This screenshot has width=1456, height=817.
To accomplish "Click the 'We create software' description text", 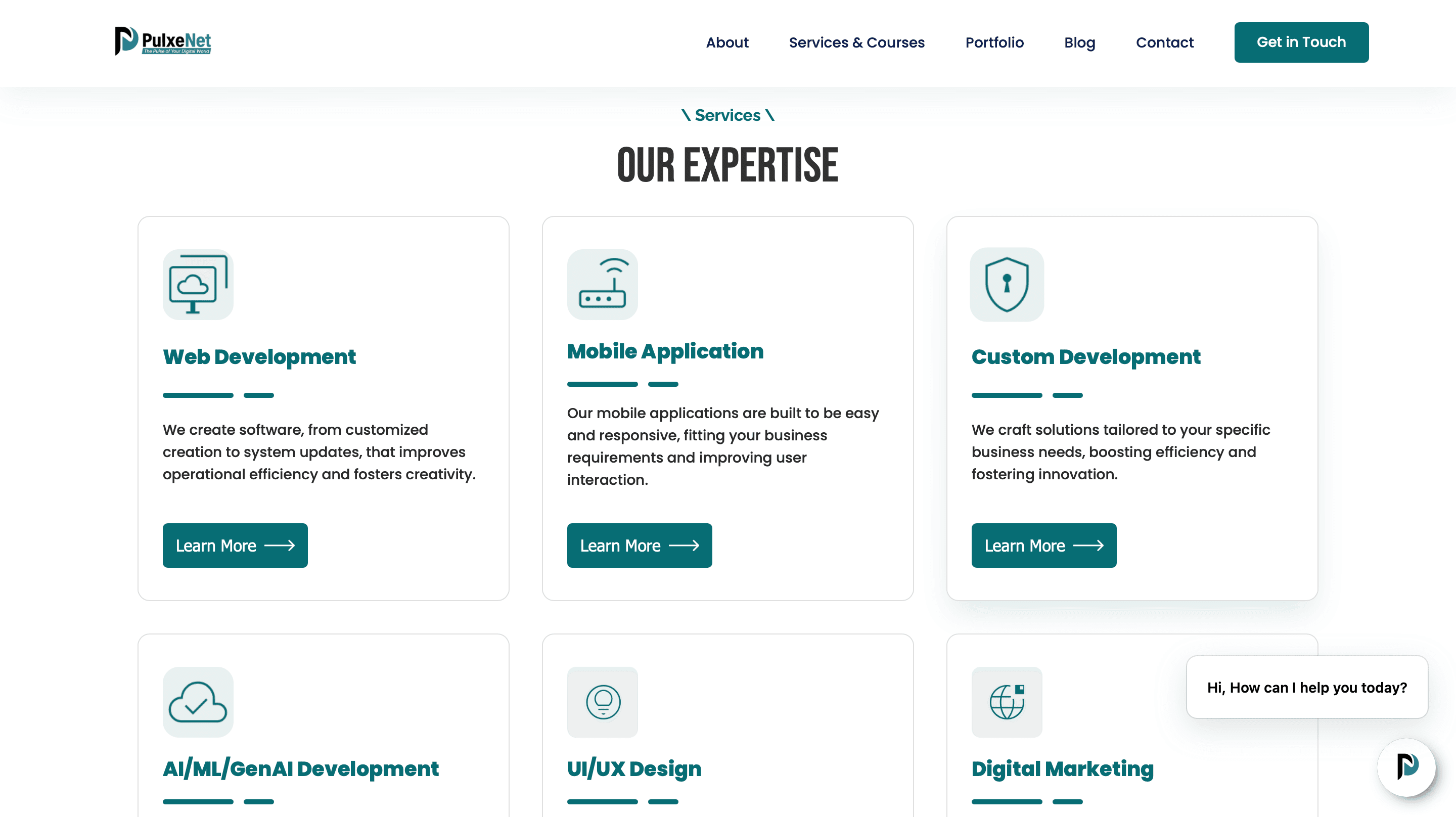I will pyautogui.click(x=320, y=452).
